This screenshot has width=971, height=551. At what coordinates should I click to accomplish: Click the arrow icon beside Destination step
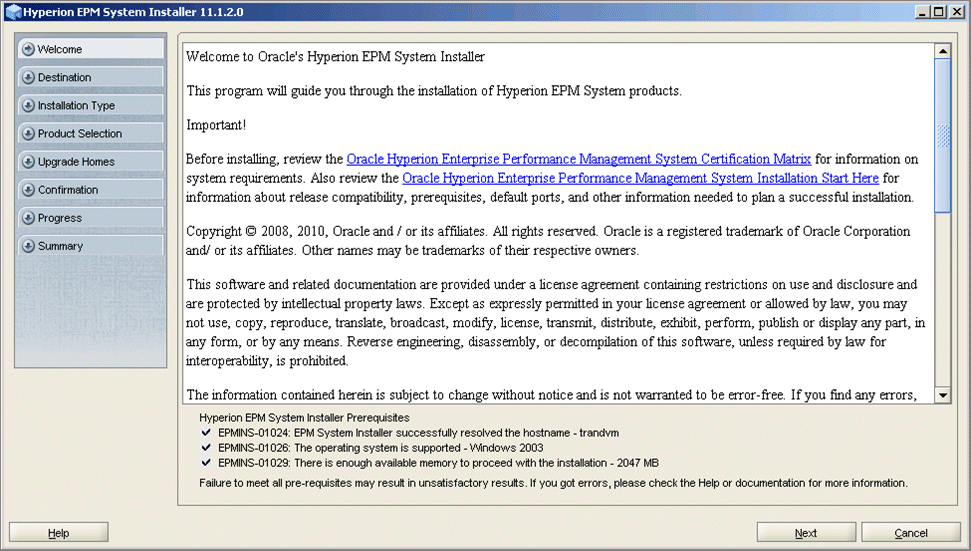point(28,77)
